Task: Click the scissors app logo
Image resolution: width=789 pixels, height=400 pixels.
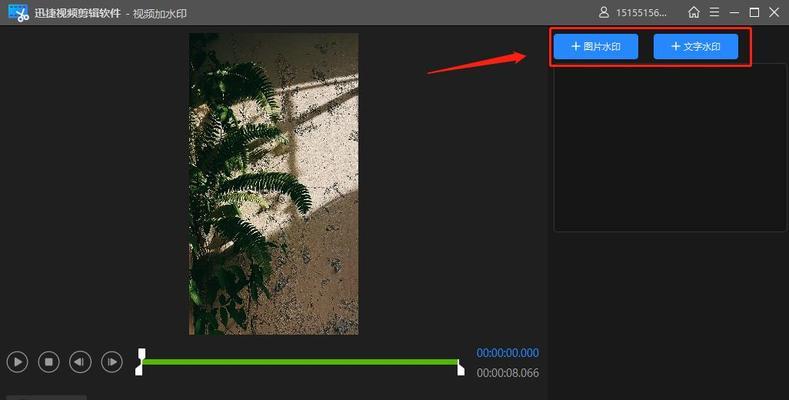Action: (x=18, y=13)
